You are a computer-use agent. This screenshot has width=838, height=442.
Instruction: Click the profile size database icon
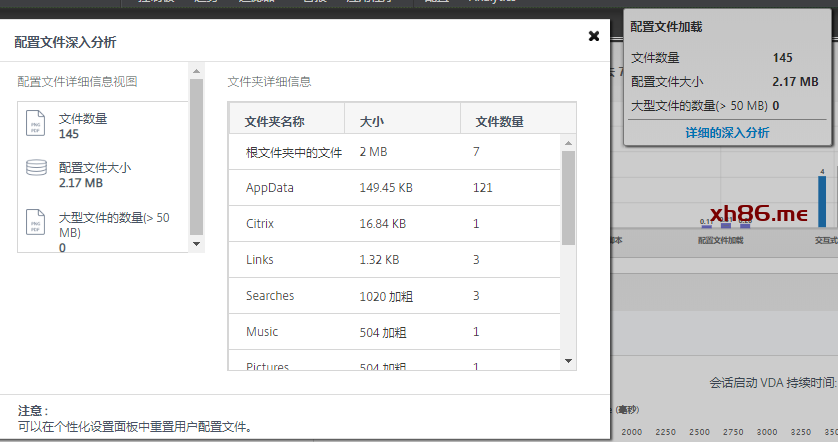[36, 168]
